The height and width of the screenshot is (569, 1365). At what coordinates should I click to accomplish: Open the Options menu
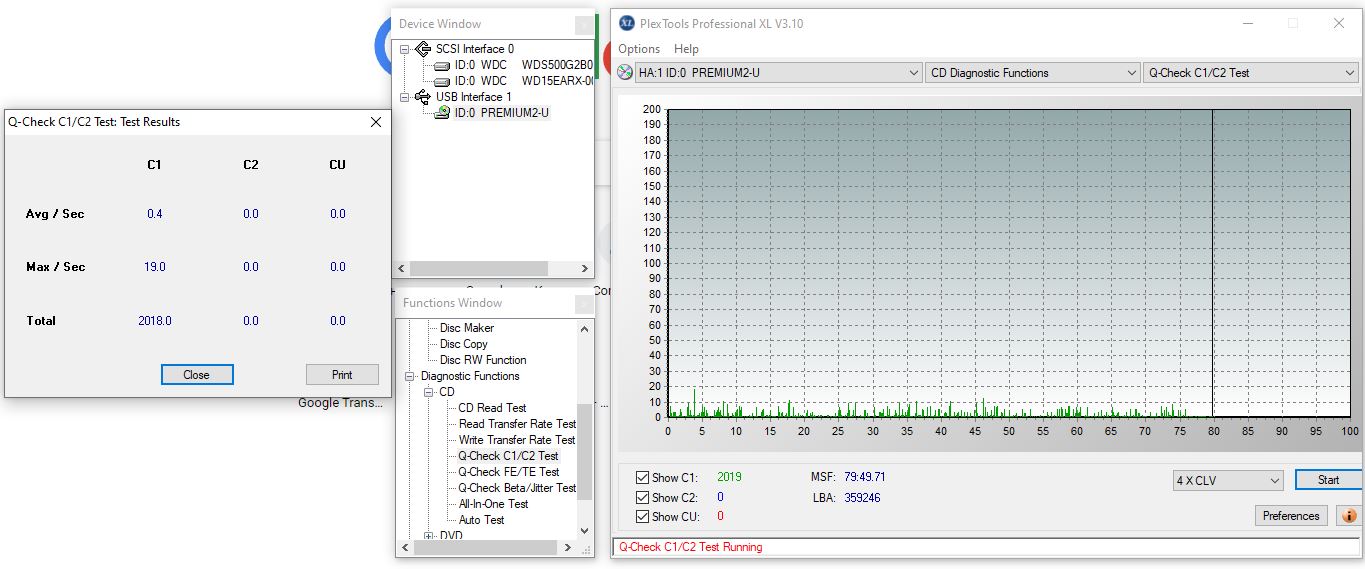639,49
